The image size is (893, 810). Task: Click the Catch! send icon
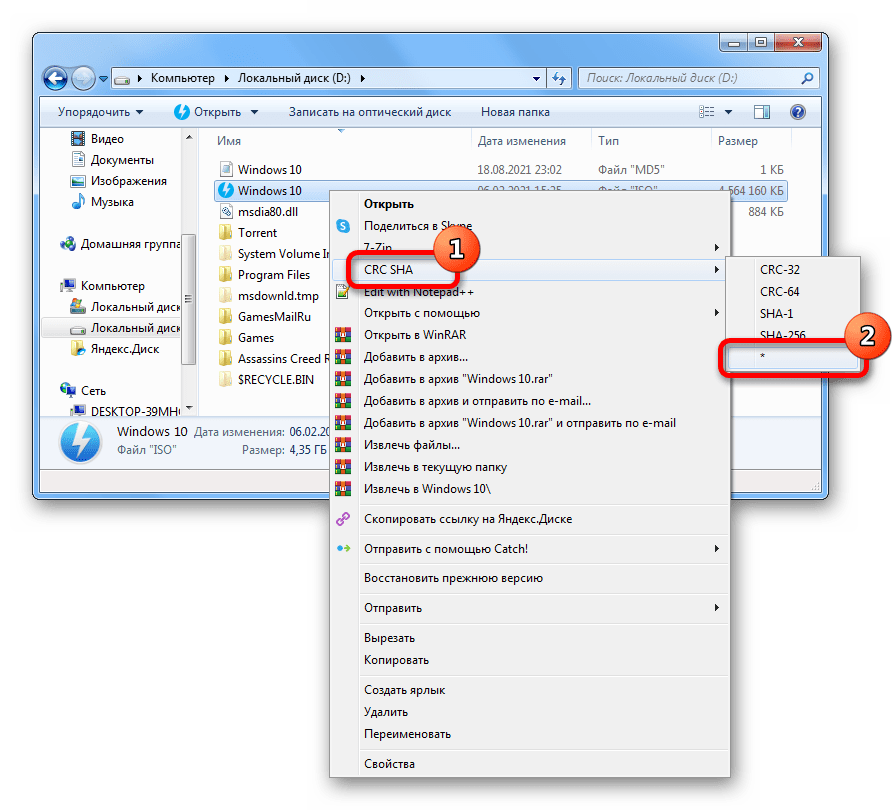pyautogui.click(x=343, y=549)
